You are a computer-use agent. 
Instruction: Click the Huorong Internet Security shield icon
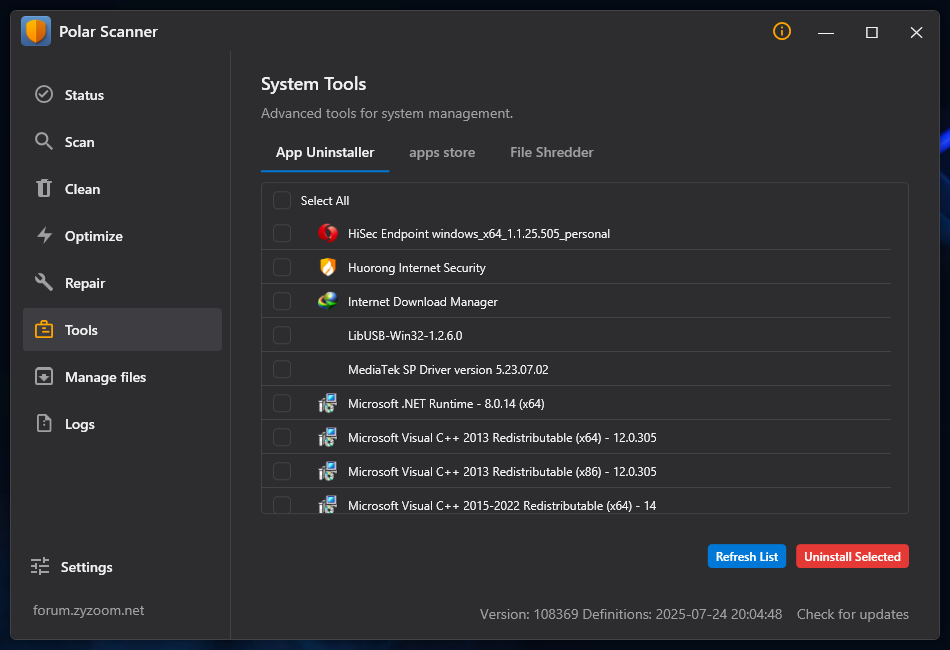point(328,267)
